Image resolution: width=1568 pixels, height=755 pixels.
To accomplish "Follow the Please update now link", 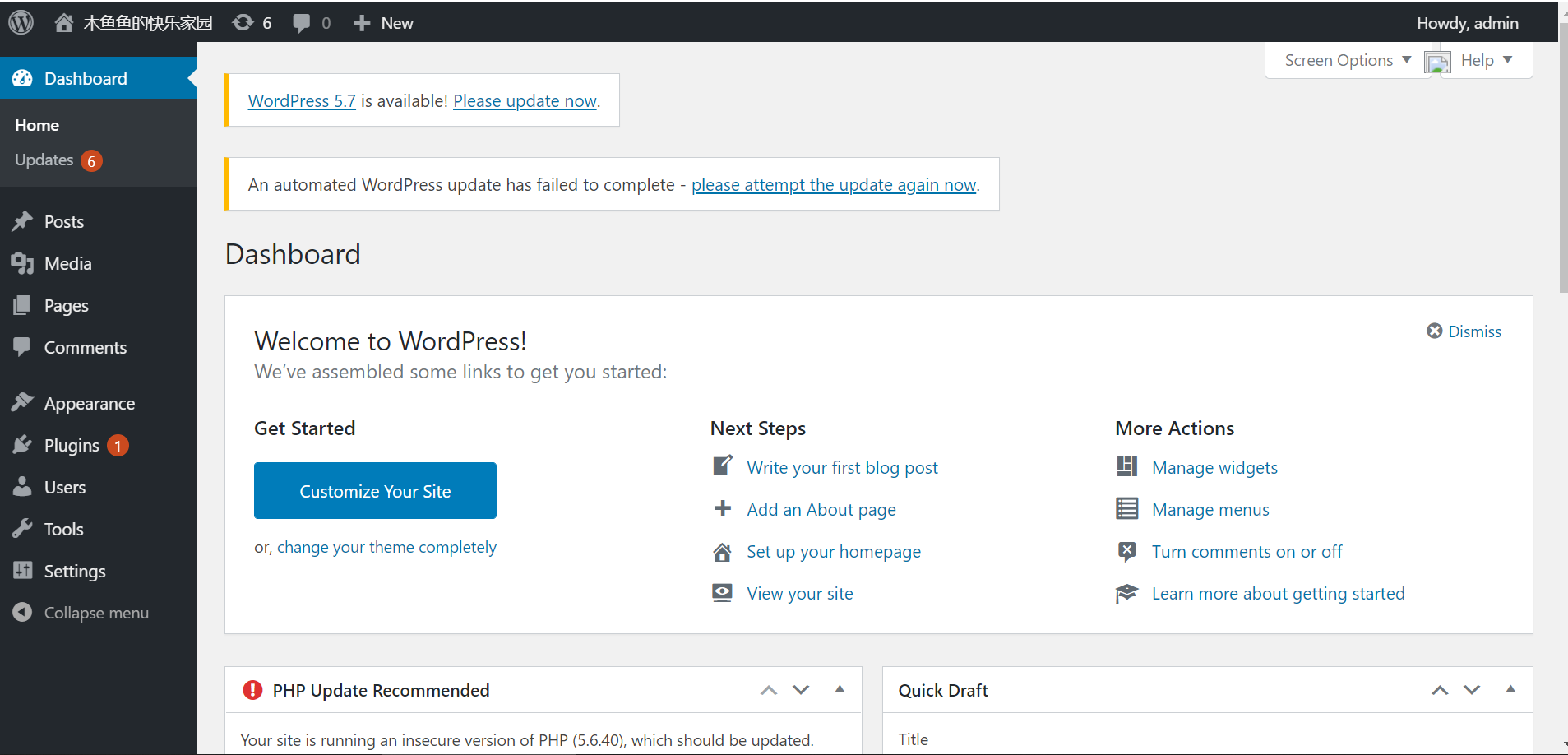I will click(x=524, y=100).
